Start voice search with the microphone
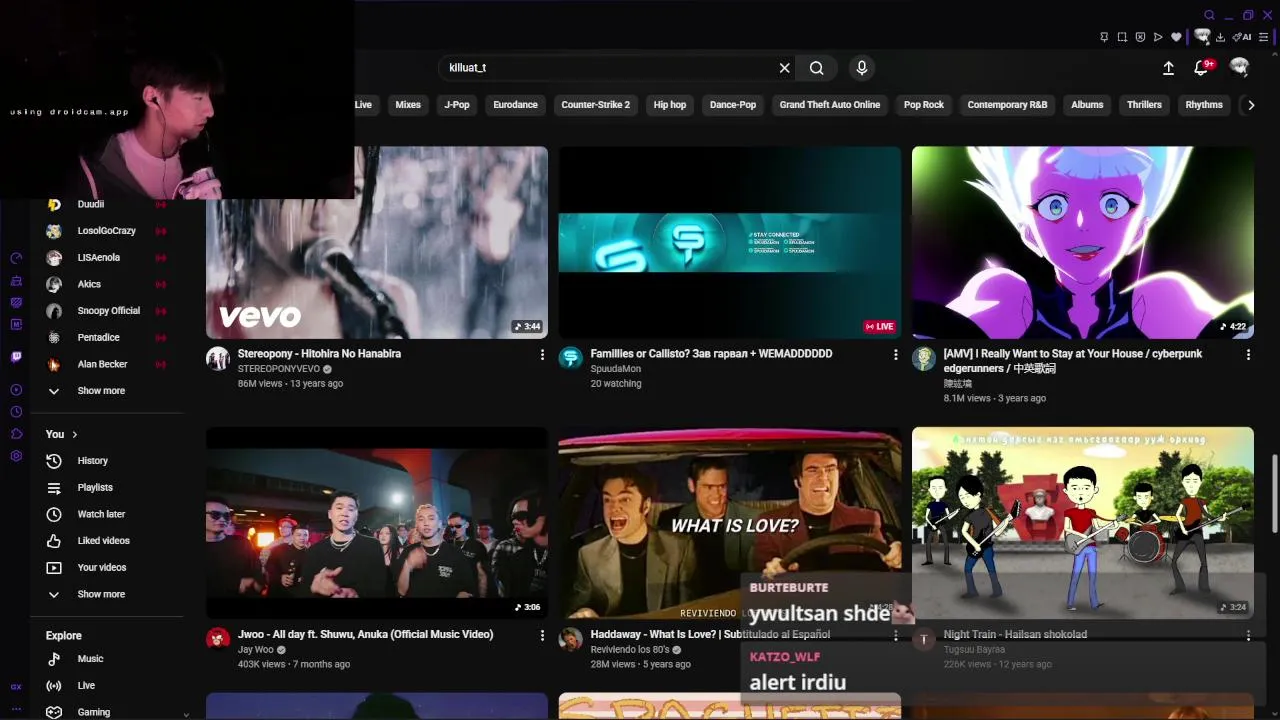Image resolution: width=1280 pixels, height=720 pixels. pos(862,68)
